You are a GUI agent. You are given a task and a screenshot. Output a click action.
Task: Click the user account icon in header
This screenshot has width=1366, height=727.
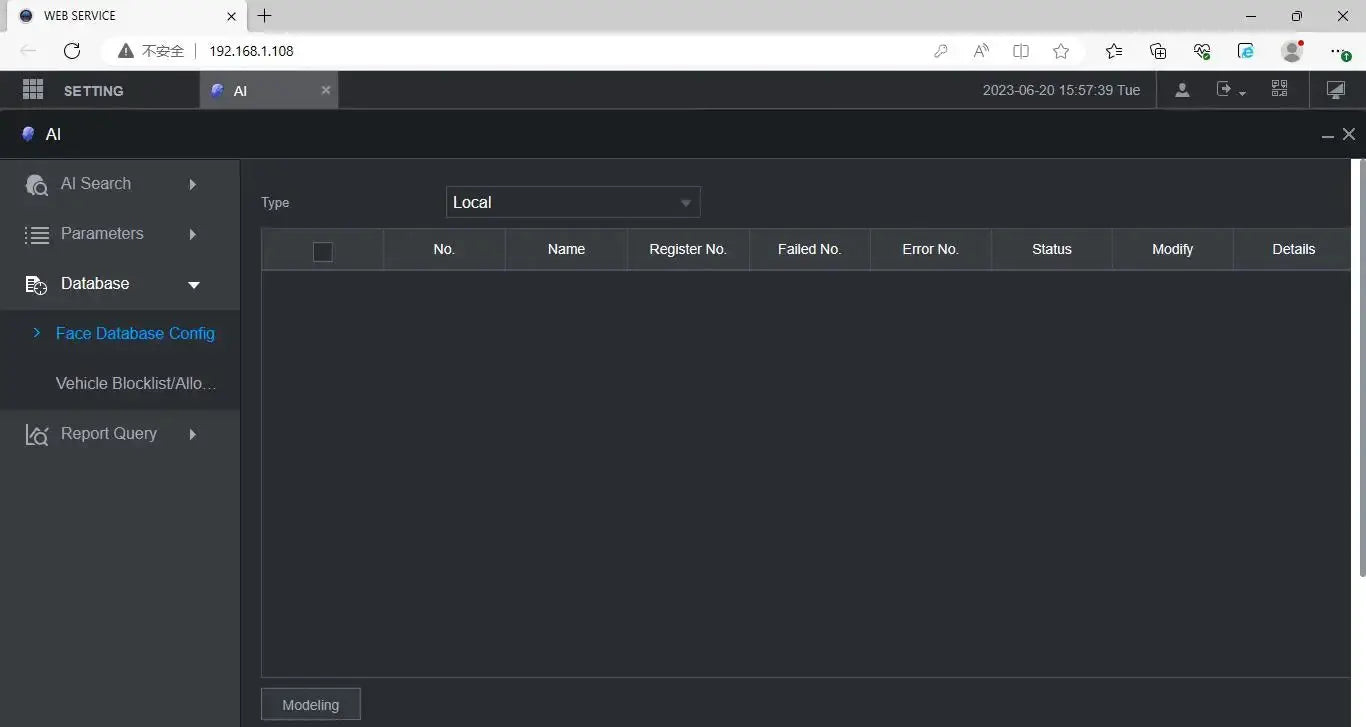(x=1182, y=90)
